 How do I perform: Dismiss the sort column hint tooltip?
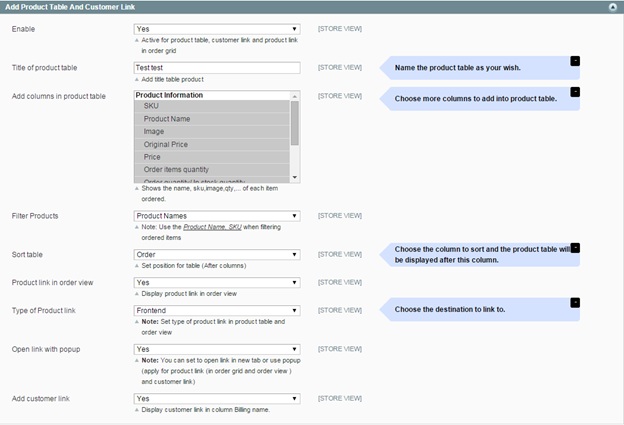coord(575,248)
